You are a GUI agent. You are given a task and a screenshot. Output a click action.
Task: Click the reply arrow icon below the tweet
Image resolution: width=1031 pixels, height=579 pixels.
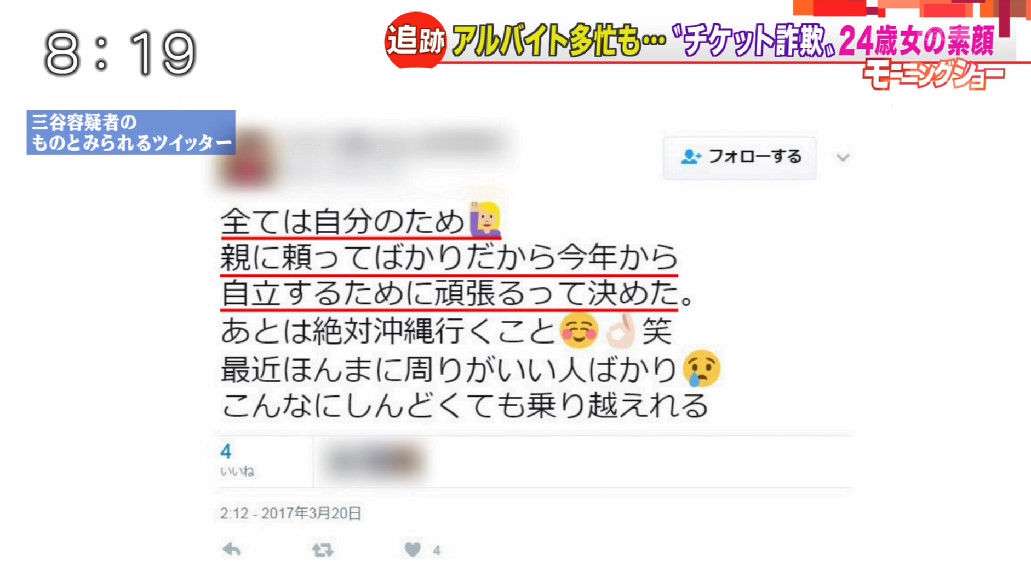231,549
